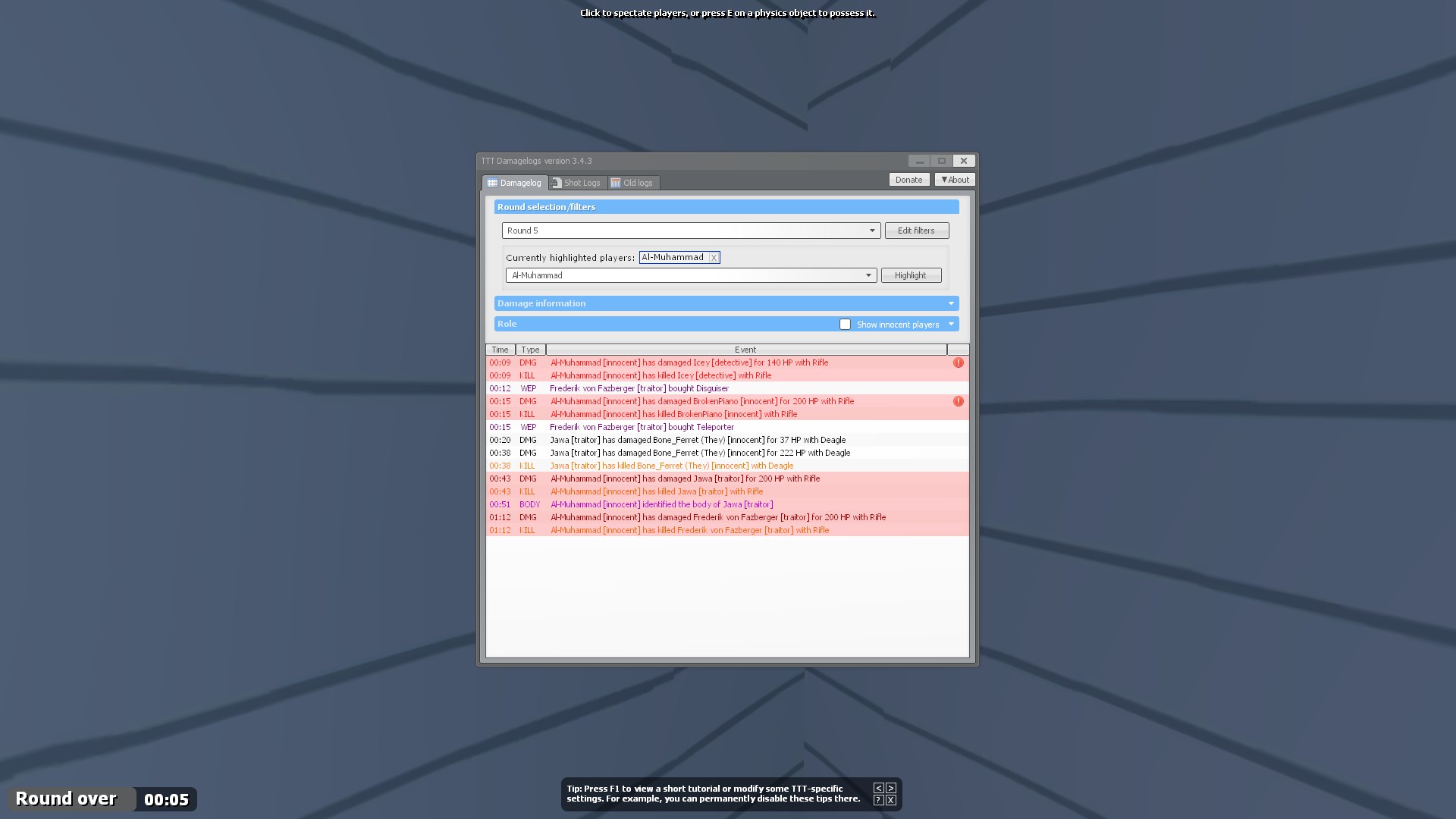Select row 'Jawa has killed Bone_Ferret with Deagle'
This screenshot has width=1456, height=819.
coord(726,466)
